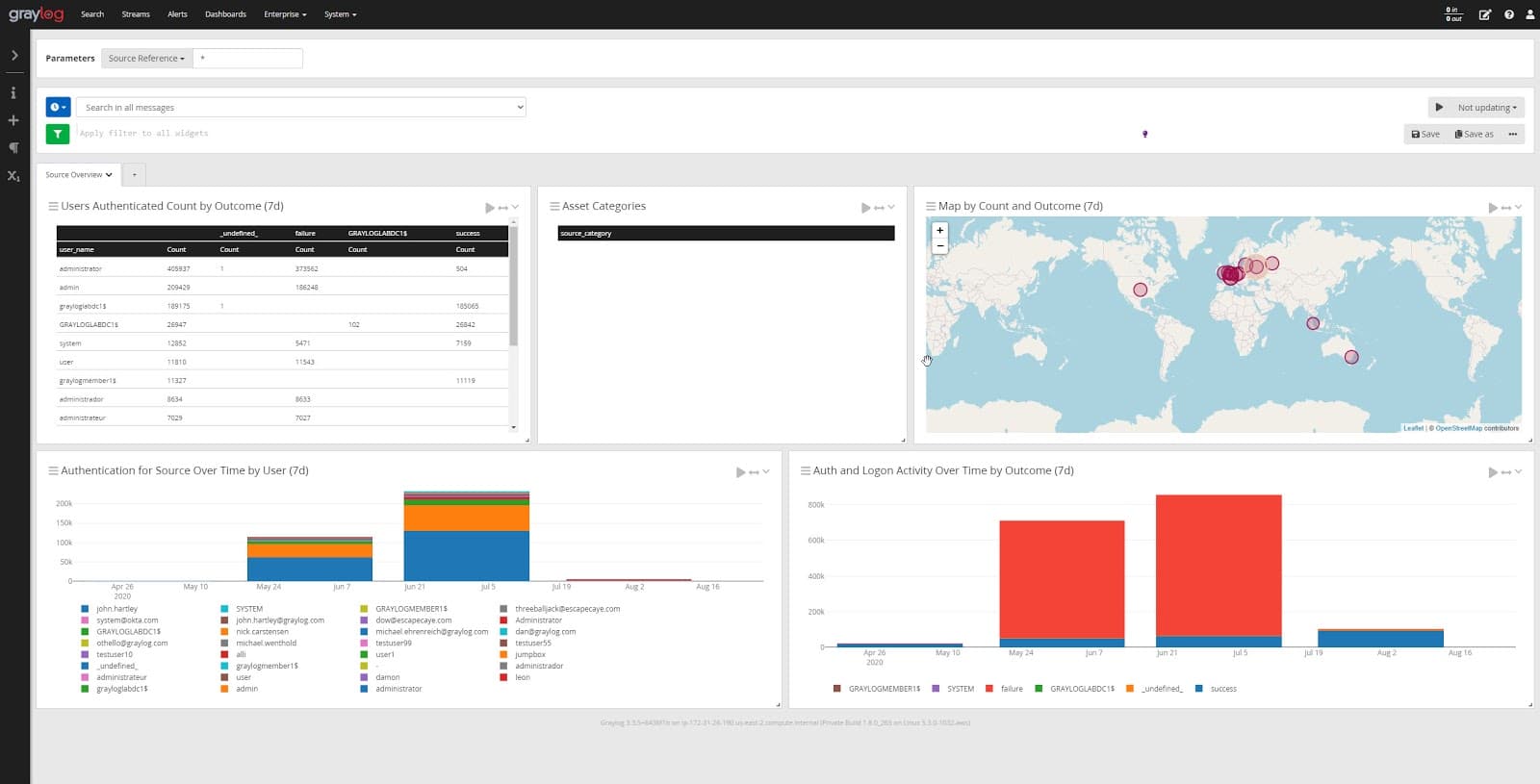The image size is (1540, 784).
Task: Open the time range selector dropdown
Action: point(58,107)
